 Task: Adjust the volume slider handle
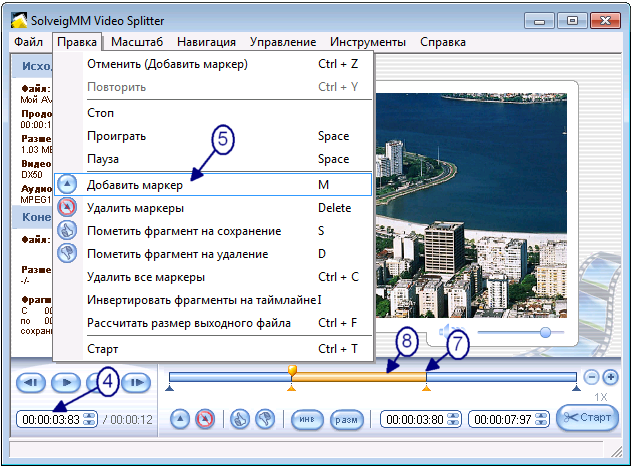tap(545, 333)
